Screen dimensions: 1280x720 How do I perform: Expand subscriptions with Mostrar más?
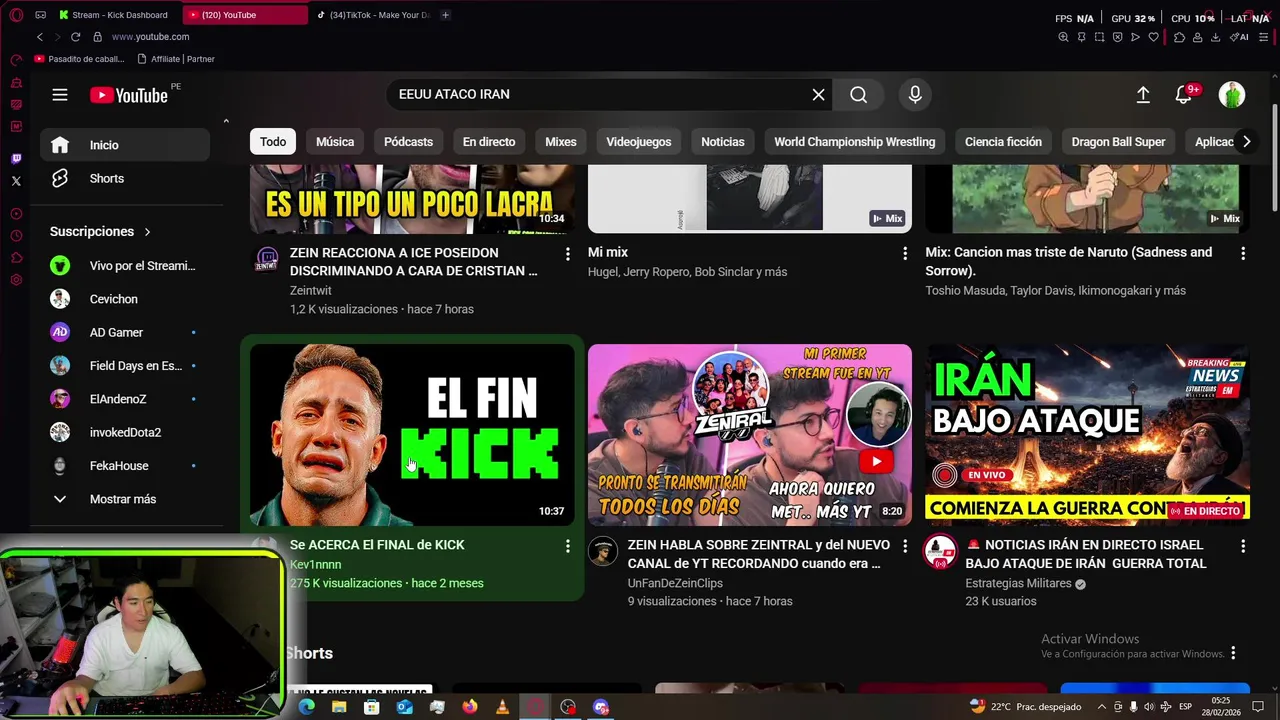click(125, 499)
